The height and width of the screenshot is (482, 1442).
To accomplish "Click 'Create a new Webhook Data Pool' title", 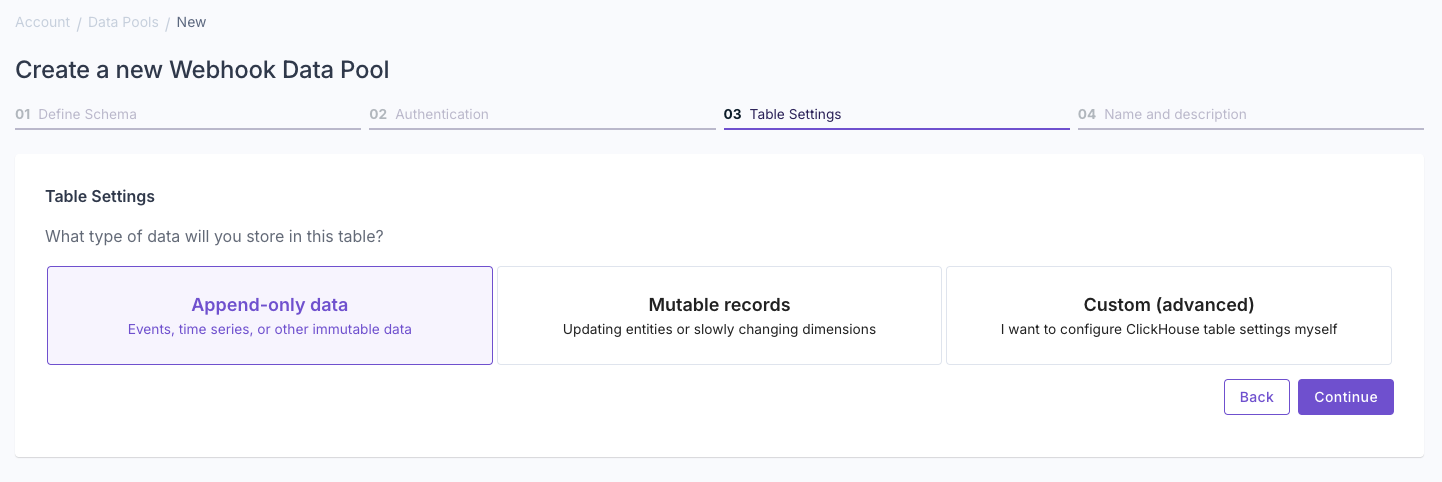I will click(x=202, y=69).
